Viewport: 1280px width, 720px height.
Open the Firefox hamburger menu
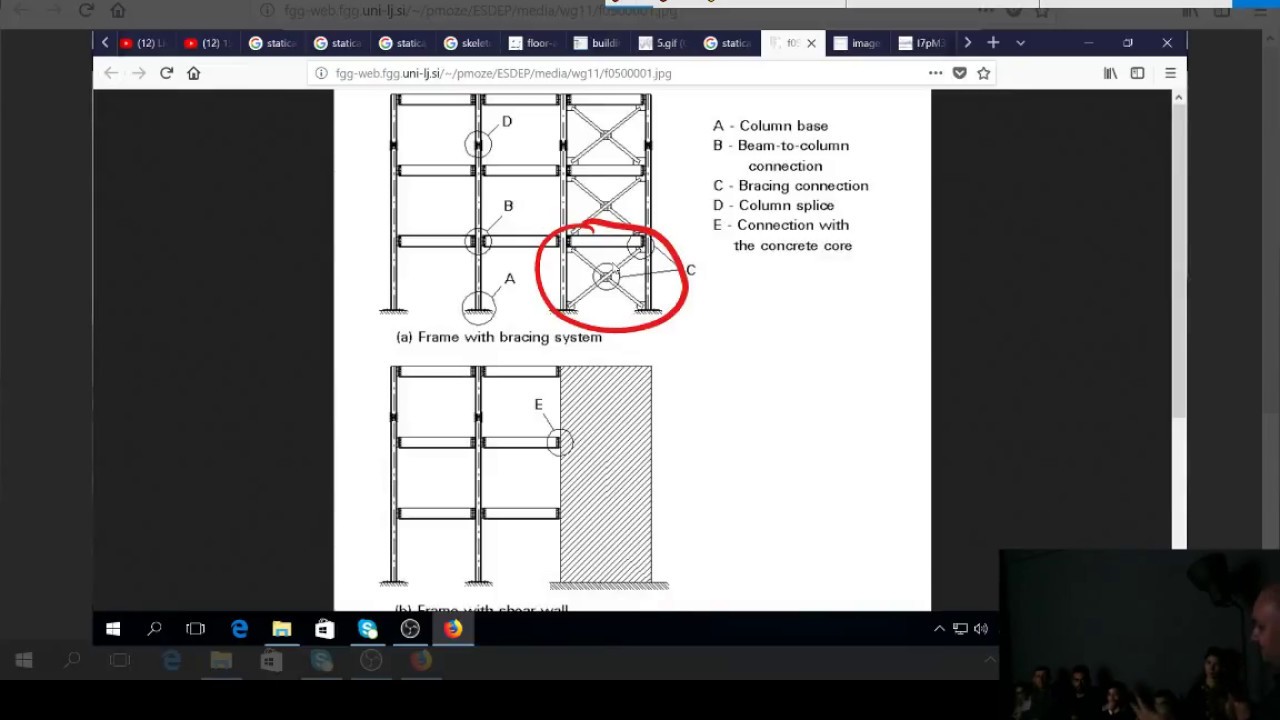1170,73
